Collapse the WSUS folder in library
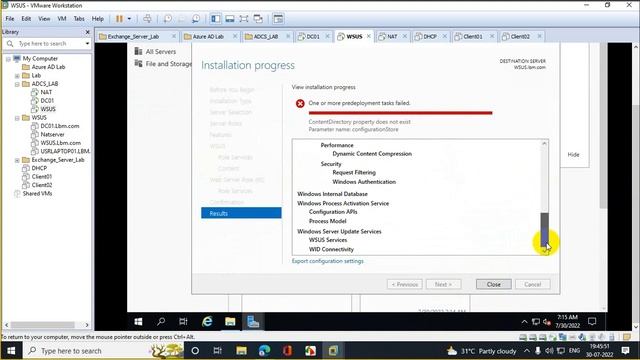640x360 pixels. pos(17,118)
